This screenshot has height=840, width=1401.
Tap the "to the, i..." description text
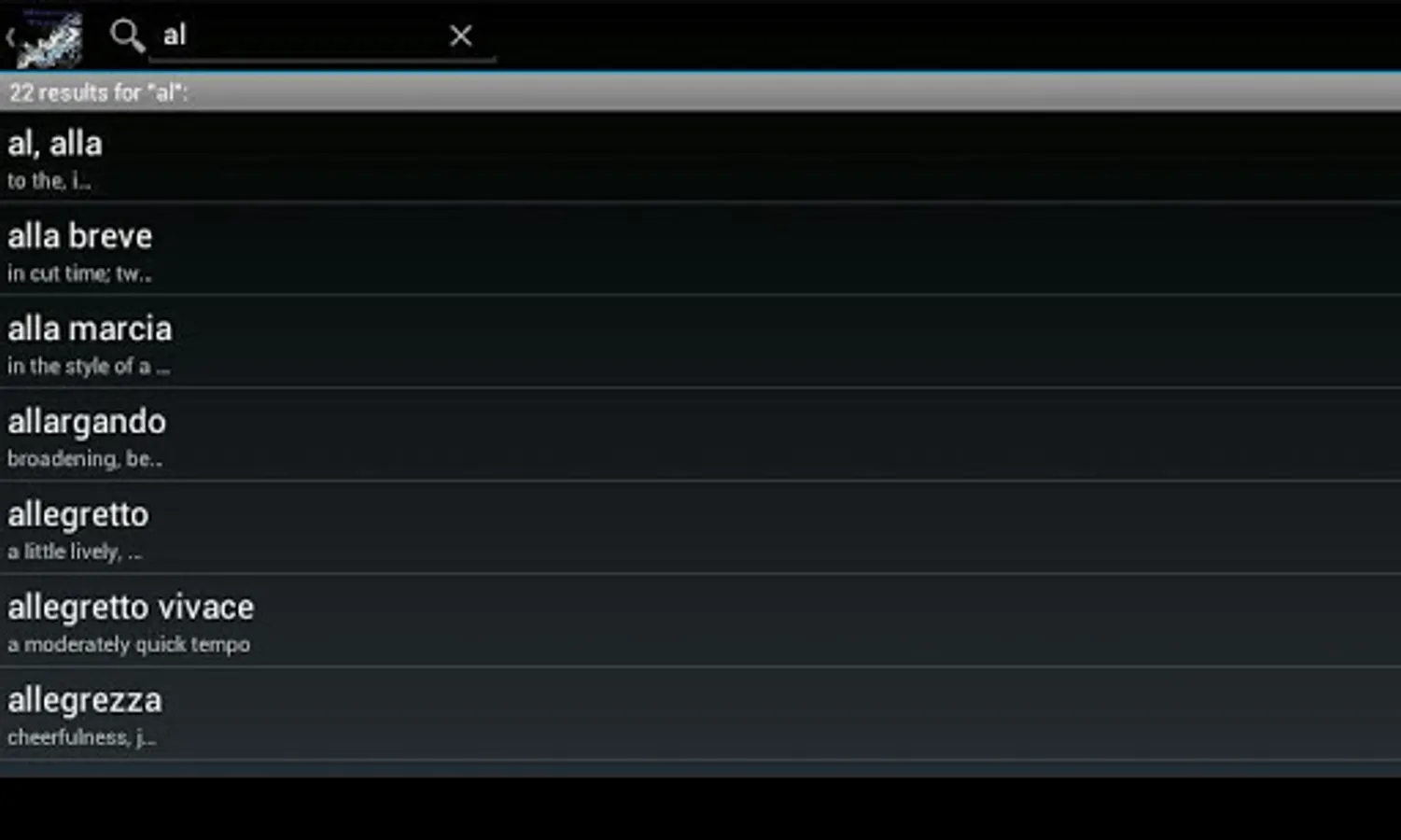(49, 181)
